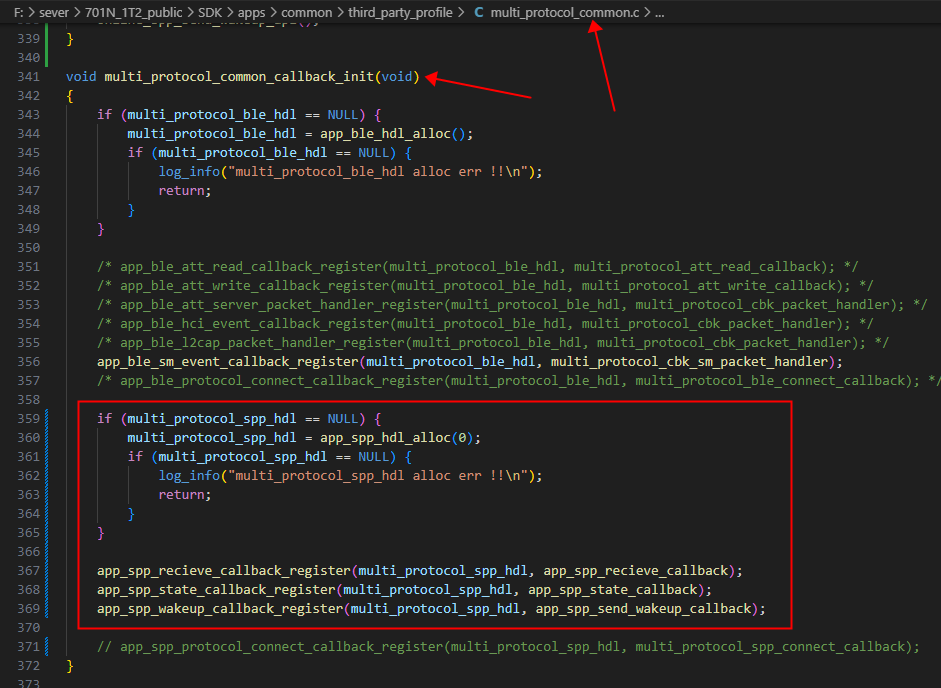Click app_spp_send_wakeup_callback argument

click(x=643, y=609)
